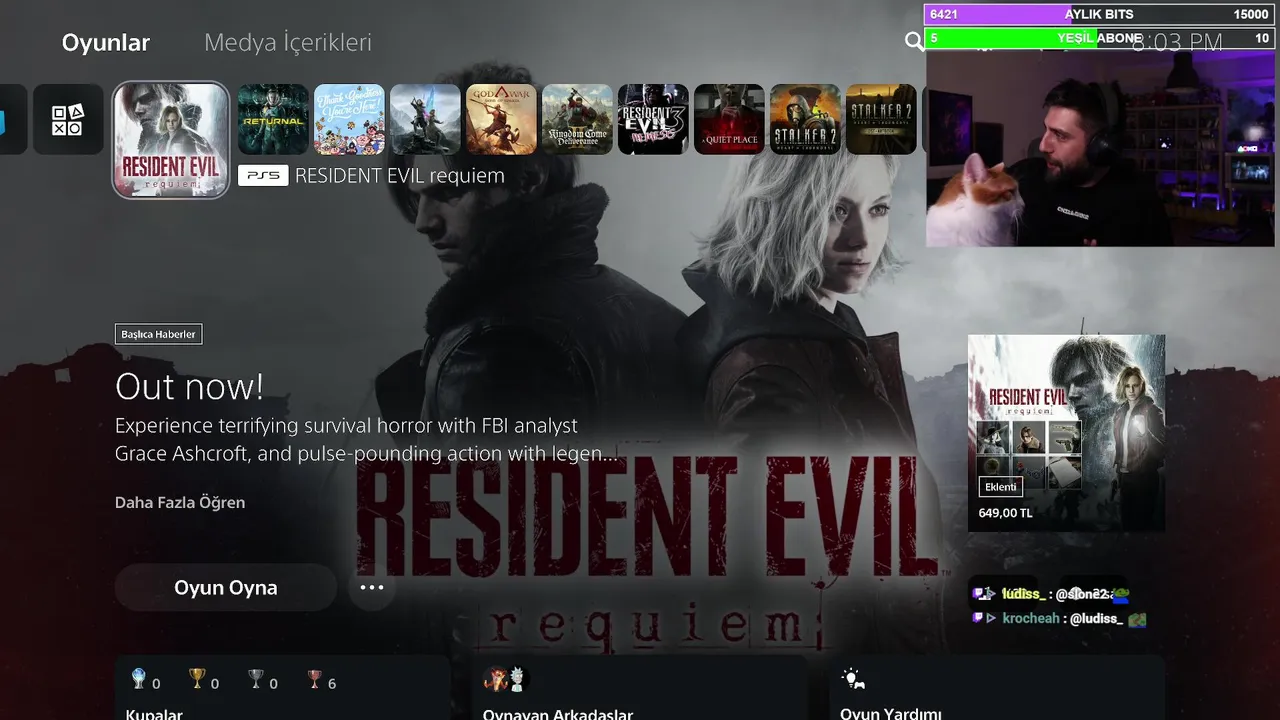1280x720 pixels.
Task: Click the Başlıca Haberler badge
Action: click(x=159, y=334)
